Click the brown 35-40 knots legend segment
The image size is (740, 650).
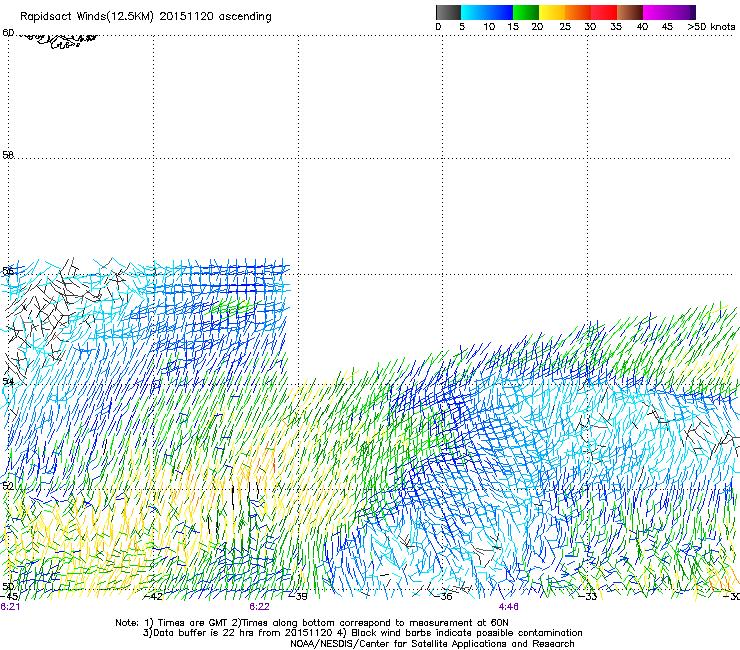pyautogui.click(x=630, y=12)
